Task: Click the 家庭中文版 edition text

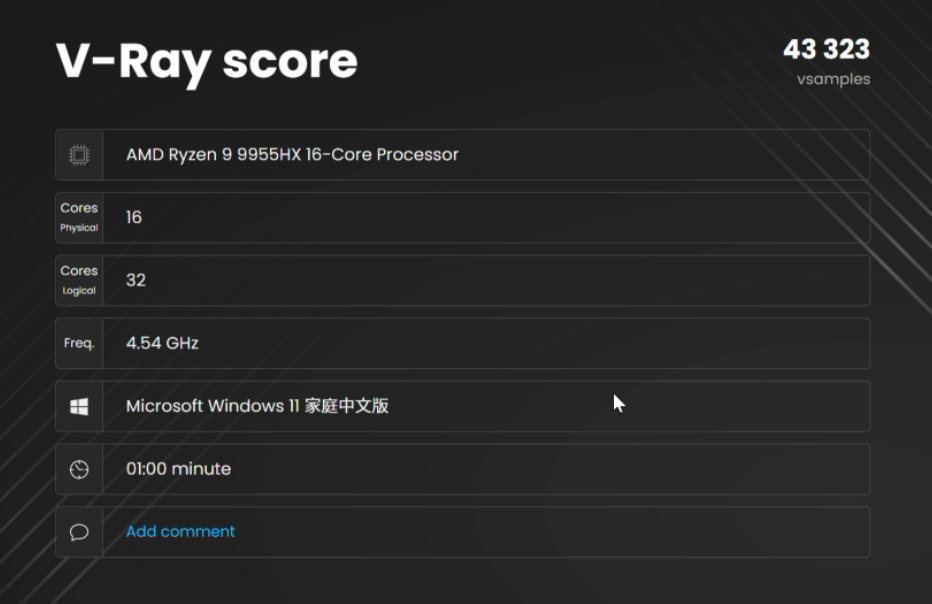Action: [346, 406]
